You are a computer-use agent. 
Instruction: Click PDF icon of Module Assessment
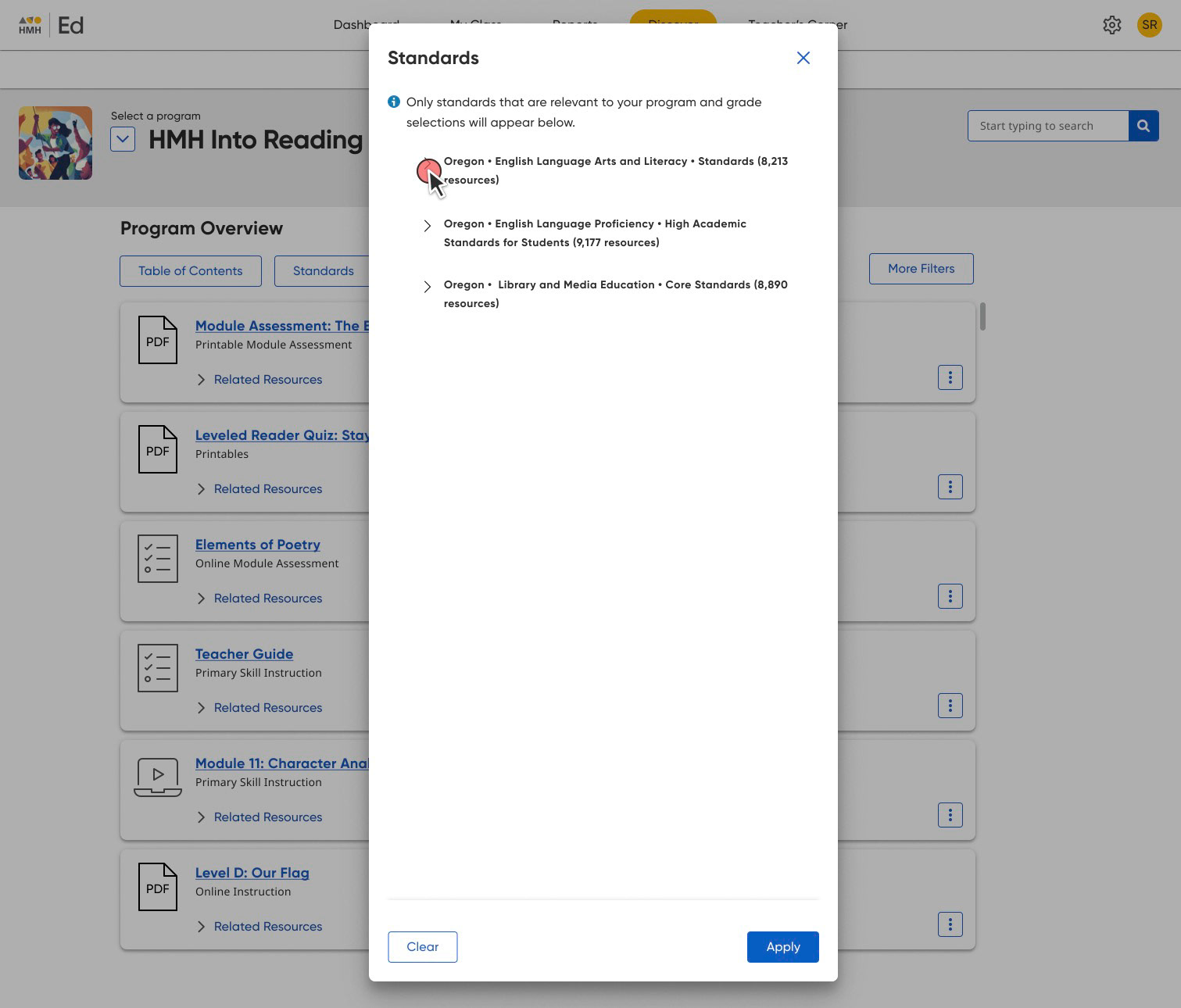(x=158, y=340)
